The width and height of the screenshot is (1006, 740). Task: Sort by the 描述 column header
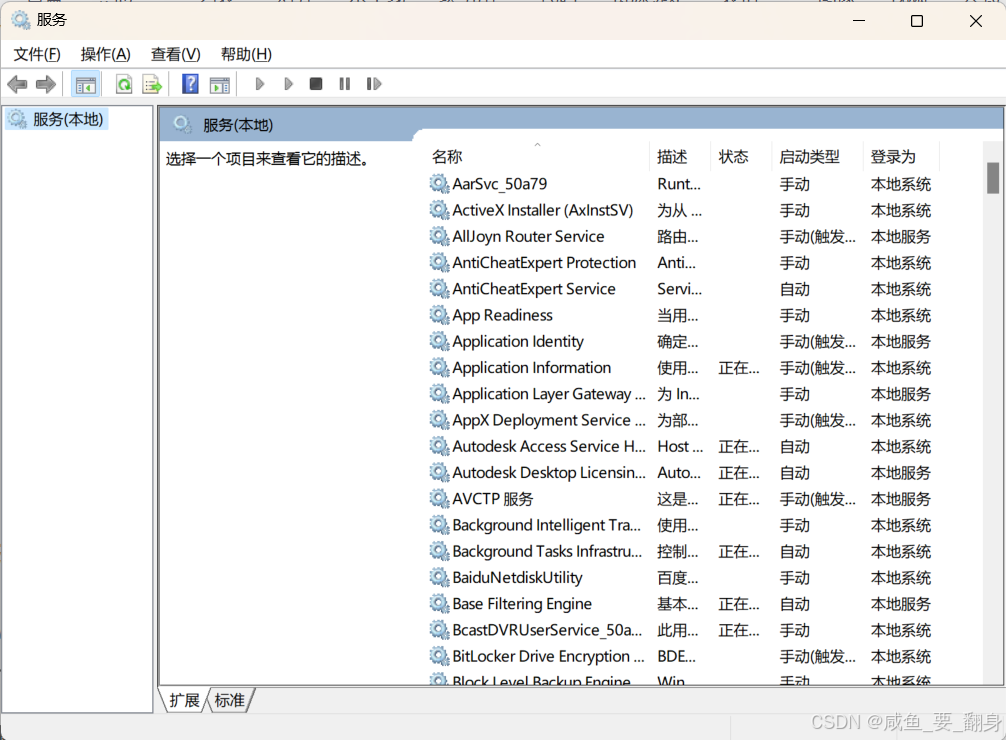(679, 157)
